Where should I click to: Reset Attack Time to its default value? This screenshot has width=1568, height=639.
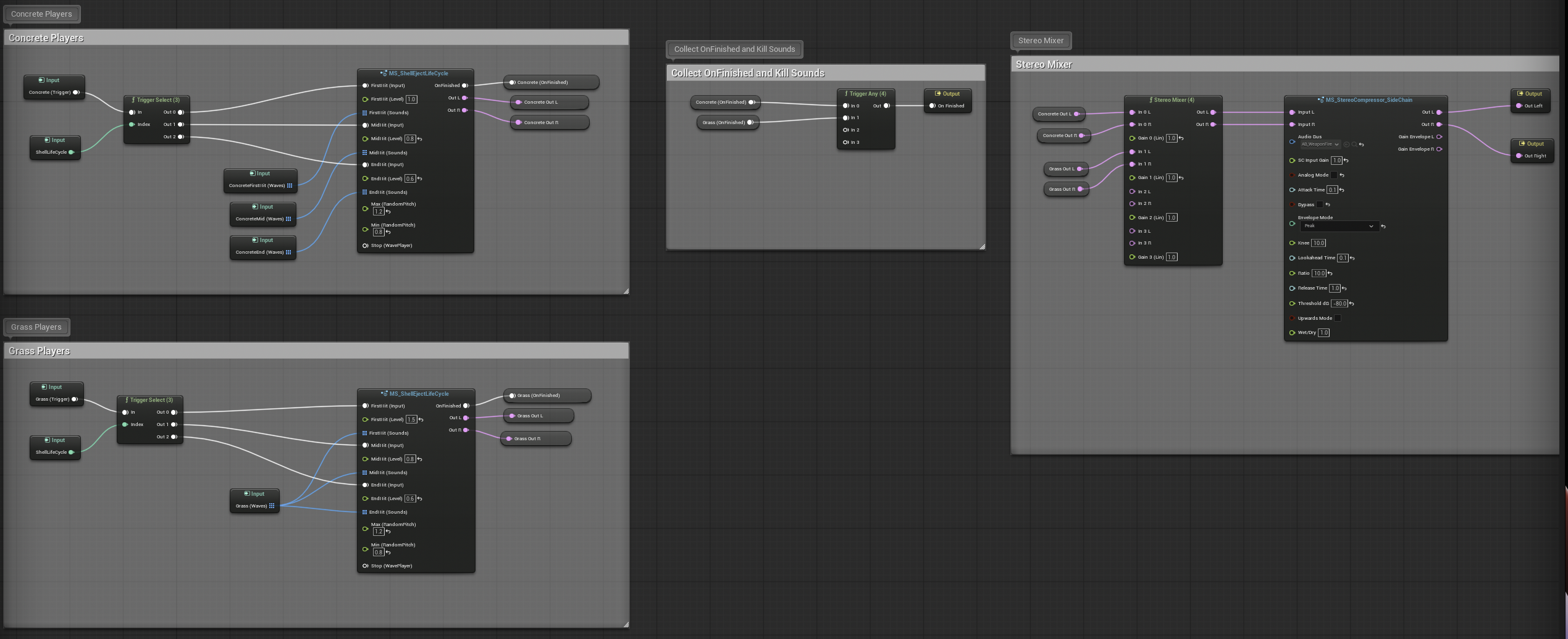(1341, 190)
